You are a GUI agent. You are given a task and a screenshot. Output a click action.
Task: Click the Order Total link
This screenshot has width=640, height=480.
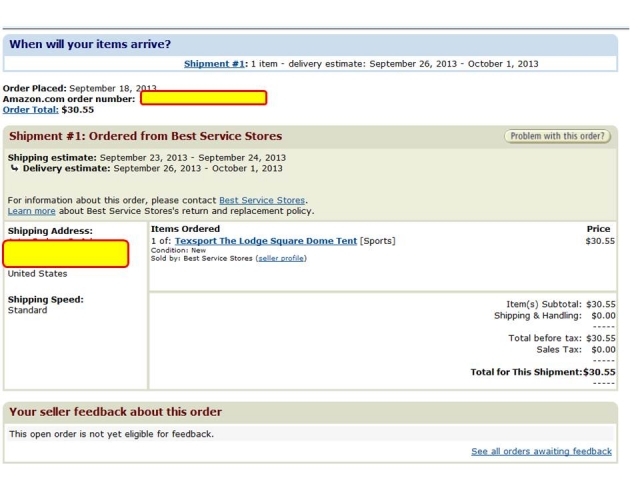[x=31, y=110]
